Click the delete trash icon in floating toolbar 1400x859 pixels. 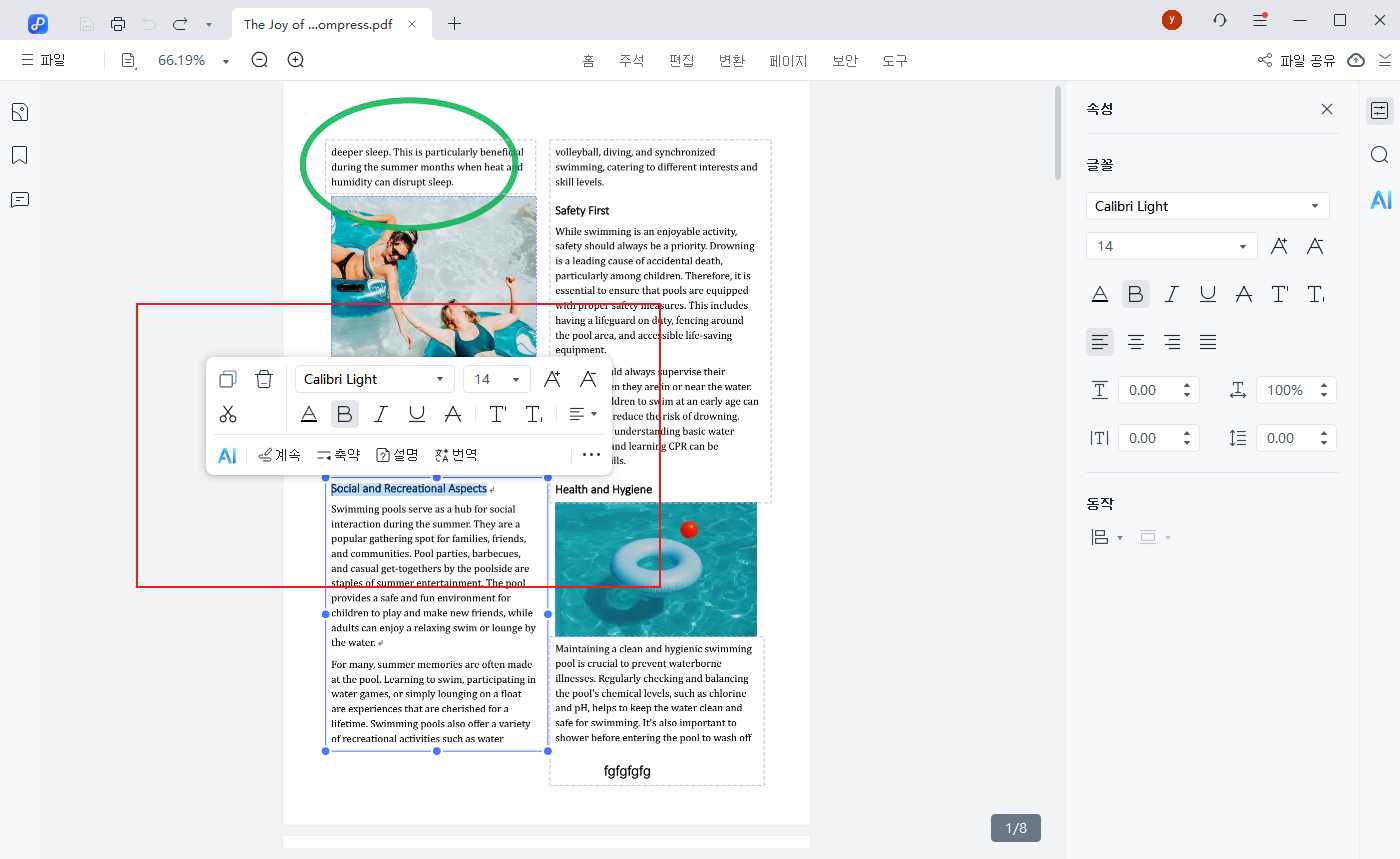(263, 379)
